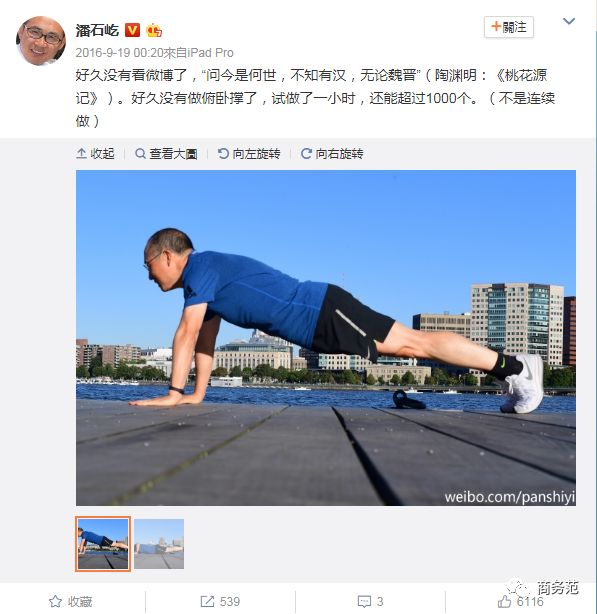Expand the post options chevron menu
This screenshot has height=614, width=597.
tap(569, 21)
